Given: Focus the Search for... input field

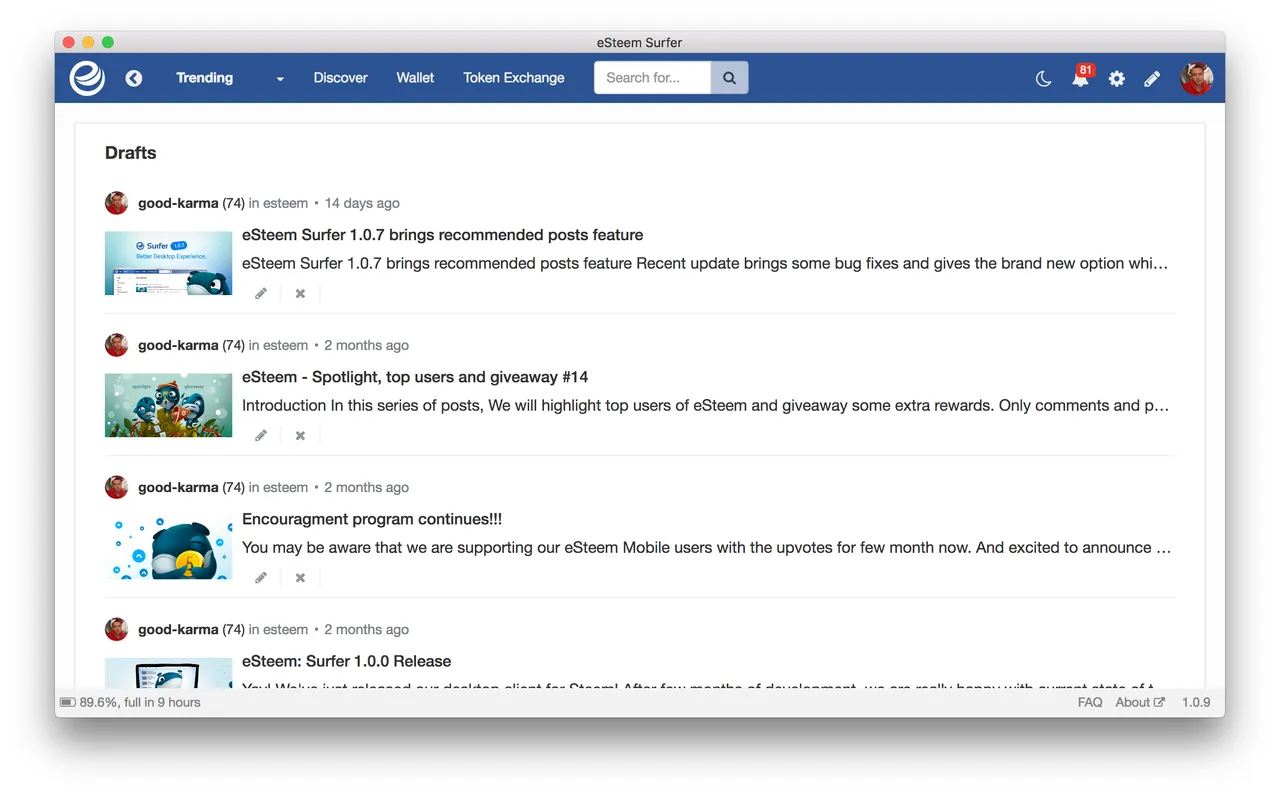Looking at the screenshot, I should click(x=653, y=78).
